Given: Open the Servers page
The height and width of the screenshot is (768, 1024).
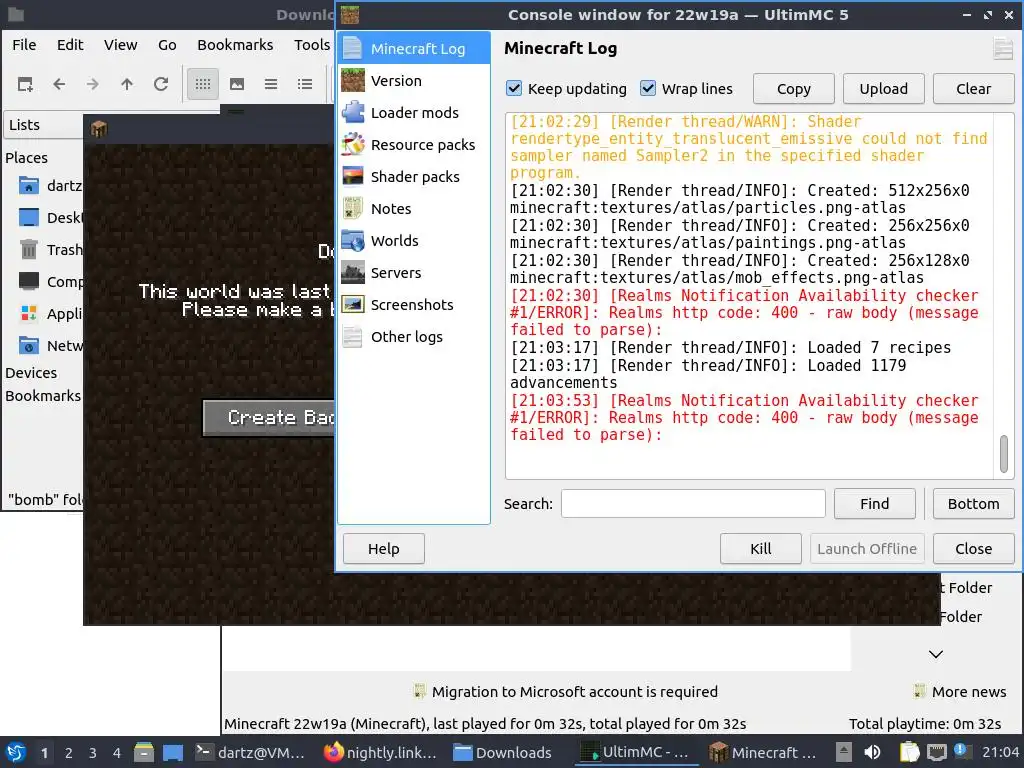Looking at the screenshot, I should (x=413, y=273).
